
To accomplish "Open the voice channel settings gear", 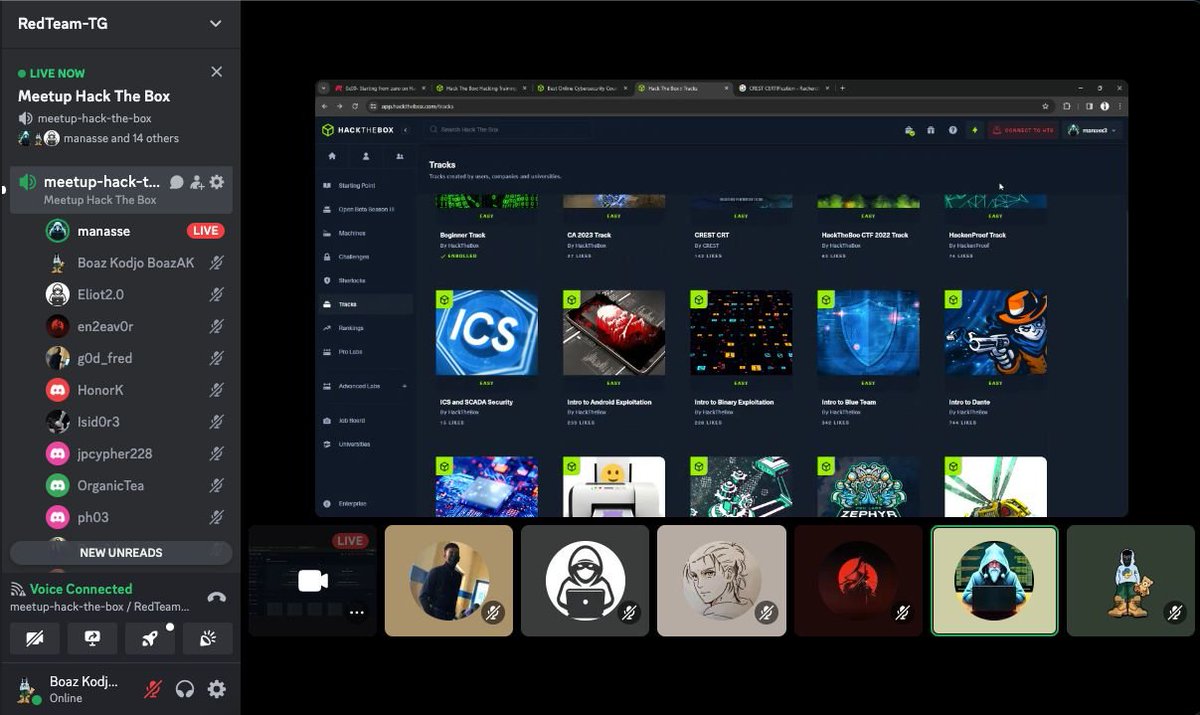I will tap(216, 182).
